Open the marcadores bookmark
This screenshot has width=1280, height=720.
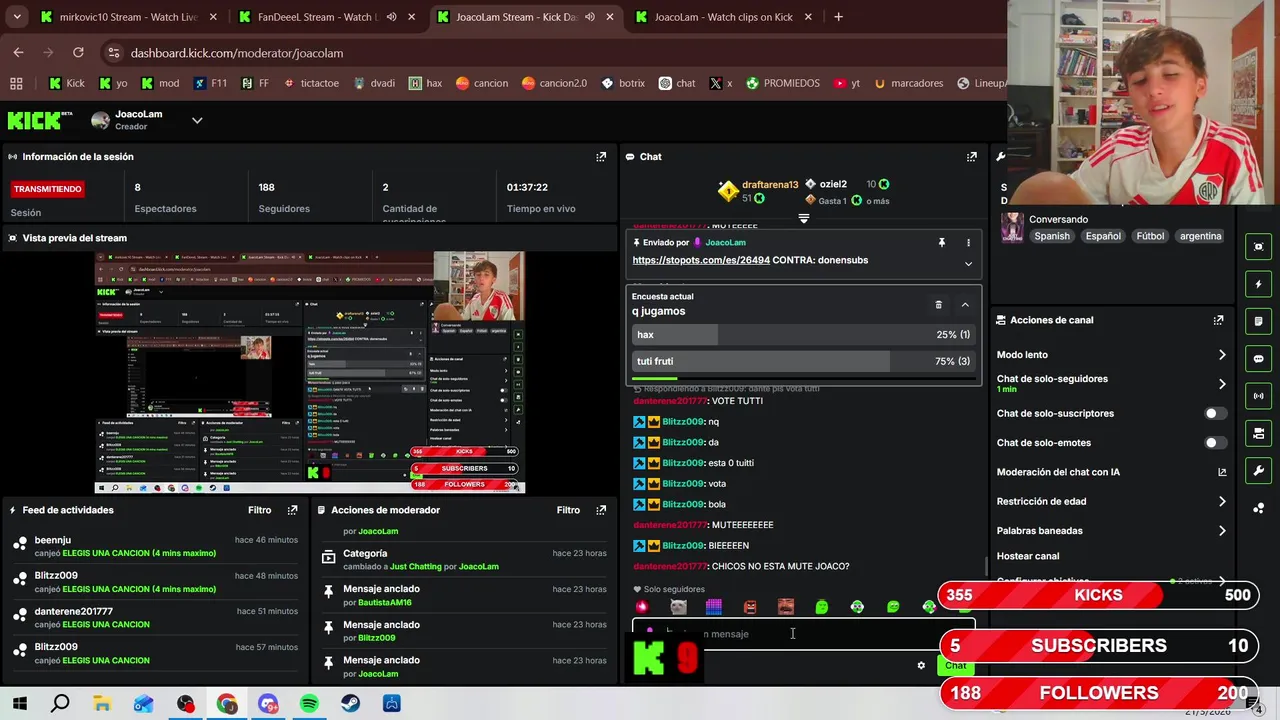pyautogui.click(x=908, y=83)
